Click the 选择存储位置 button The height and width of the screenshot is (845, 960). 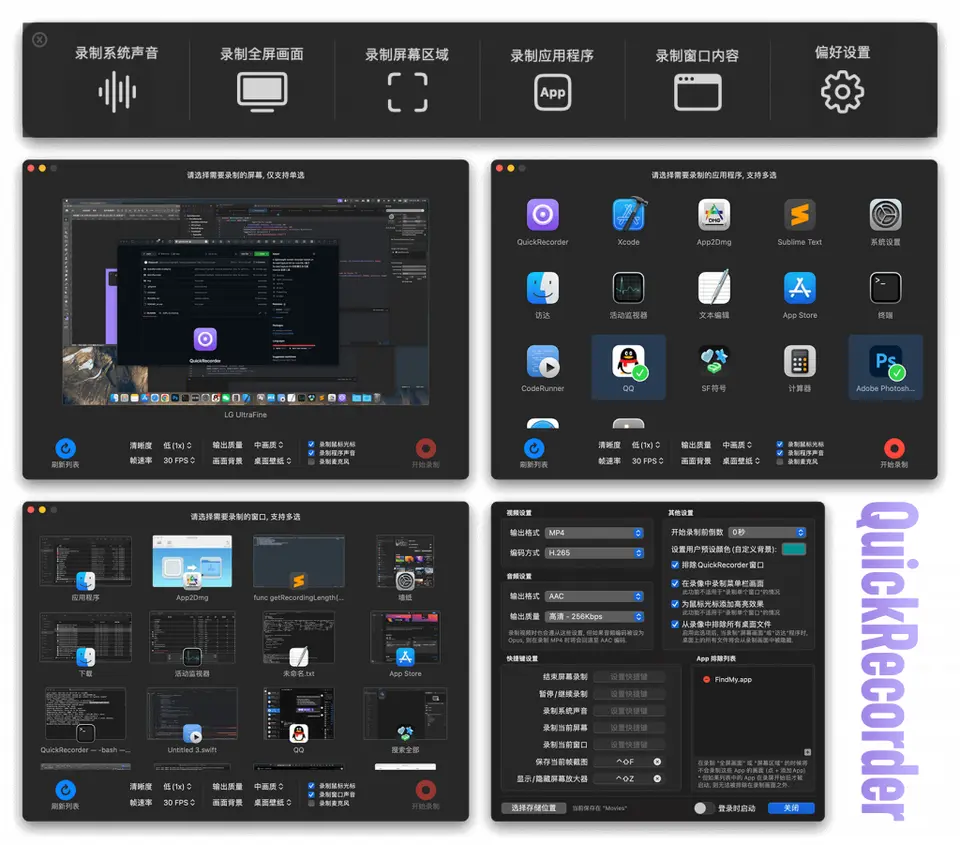point(534,808)
